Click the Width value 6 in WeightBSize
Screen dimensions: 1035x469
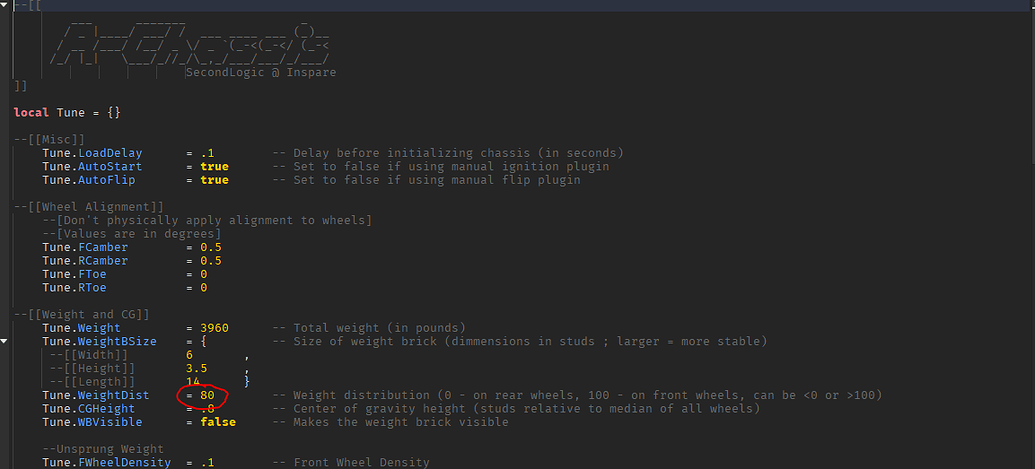click(x=189, y=355)
